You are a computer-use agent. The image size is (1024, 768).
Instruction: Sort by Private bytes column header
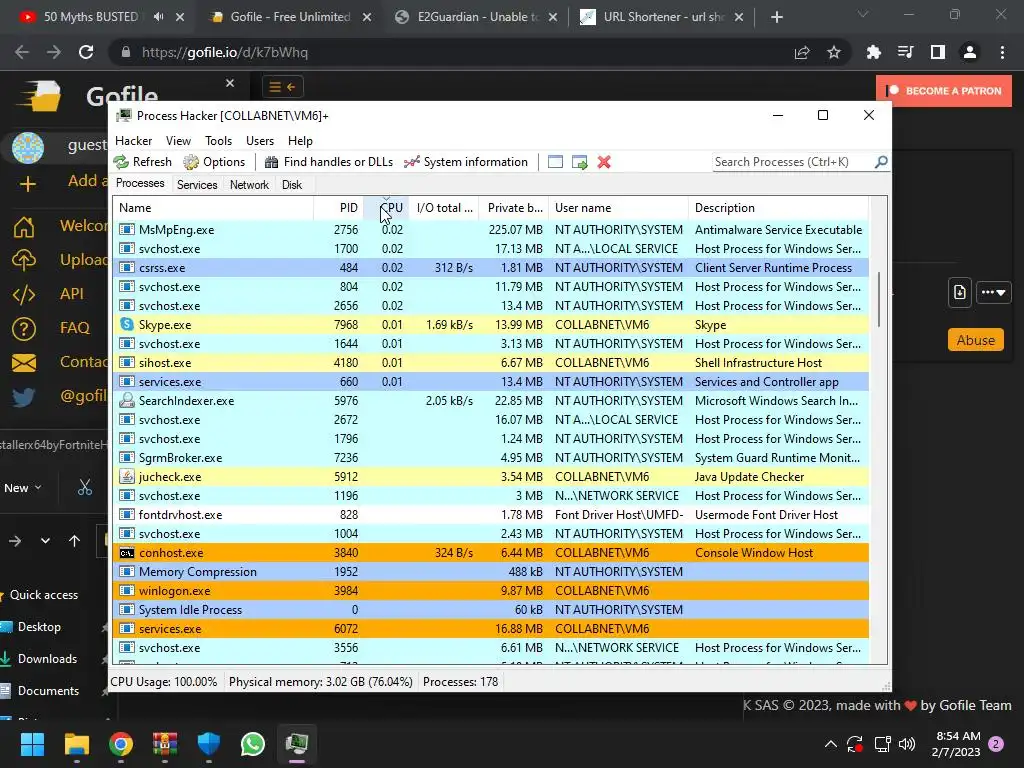click(x=513, y=208)
